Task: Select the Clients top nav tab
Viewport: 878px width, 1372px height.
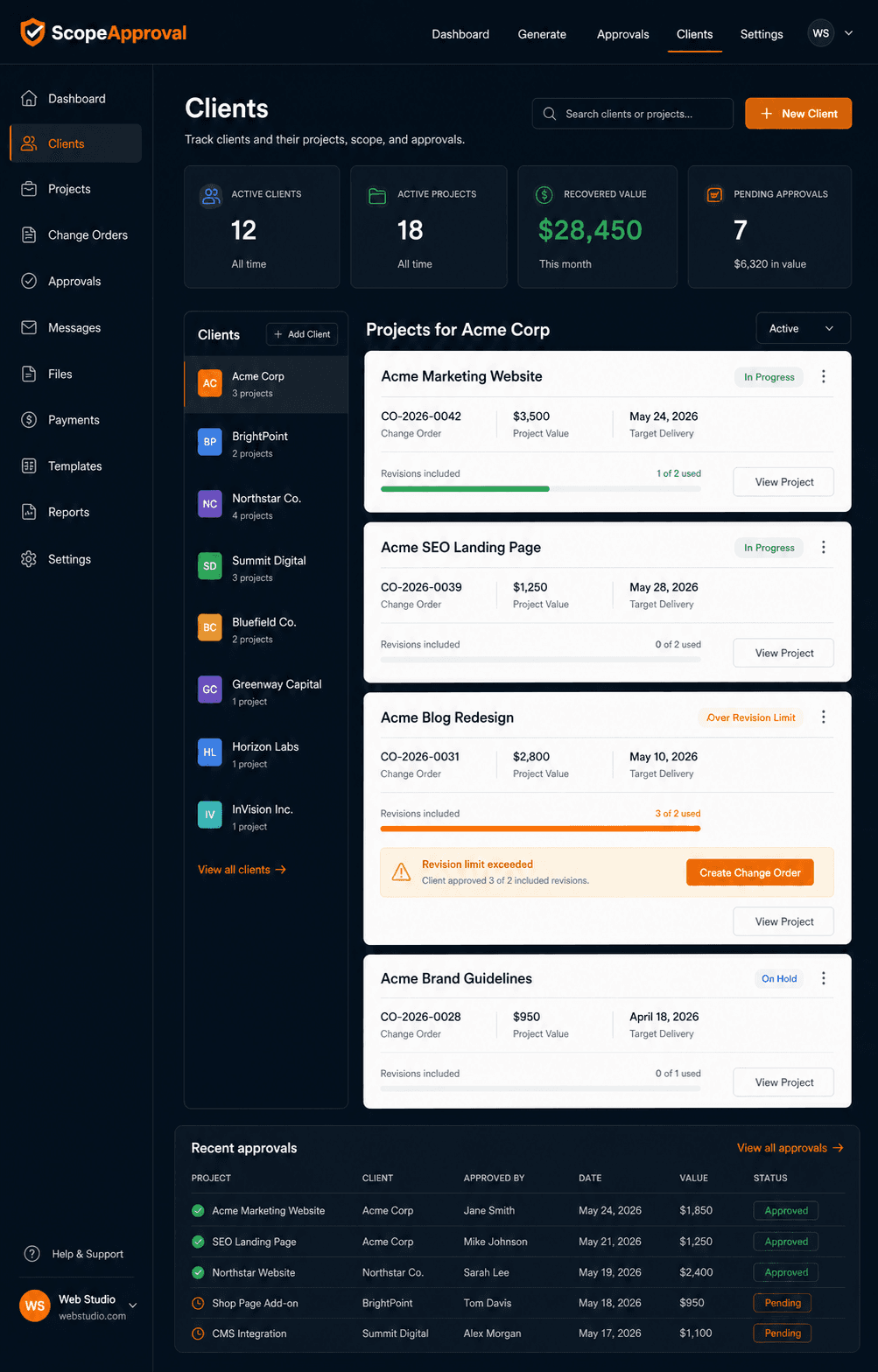Action: (x=695, y=34)
